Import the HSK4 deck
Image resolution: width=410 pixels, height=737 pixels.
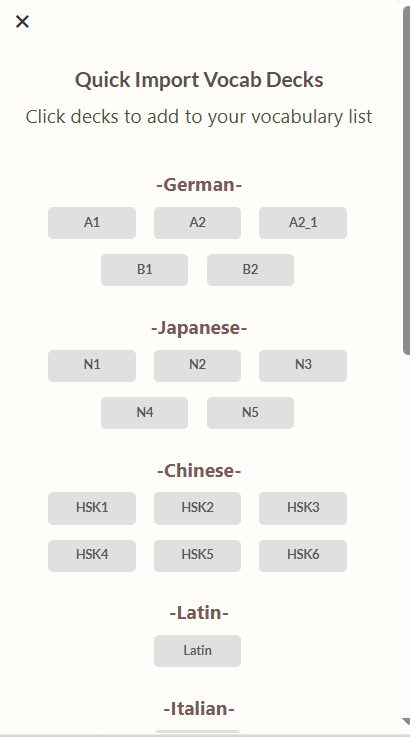pyautogui.click(x=92, y=556)
